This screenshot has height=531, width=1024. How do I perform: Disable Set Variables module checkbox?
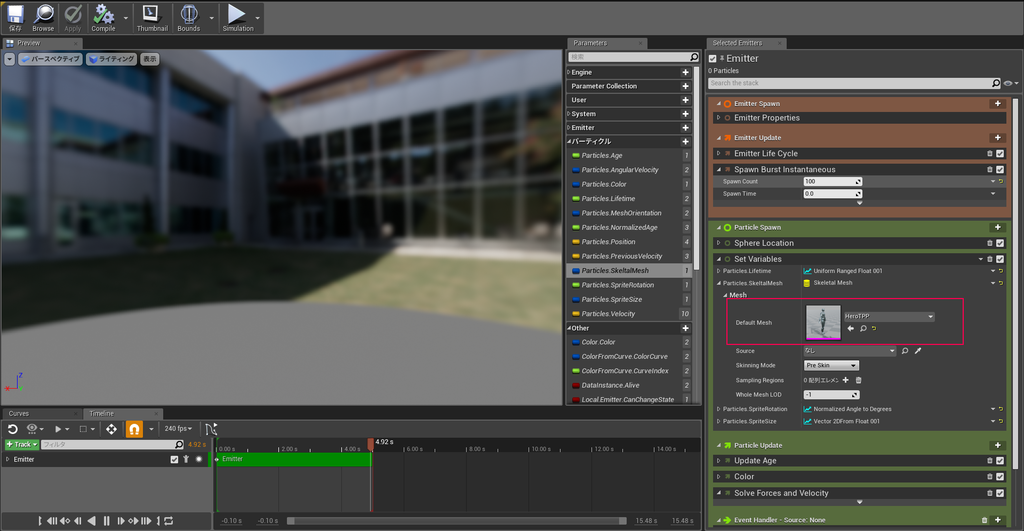1000,259
